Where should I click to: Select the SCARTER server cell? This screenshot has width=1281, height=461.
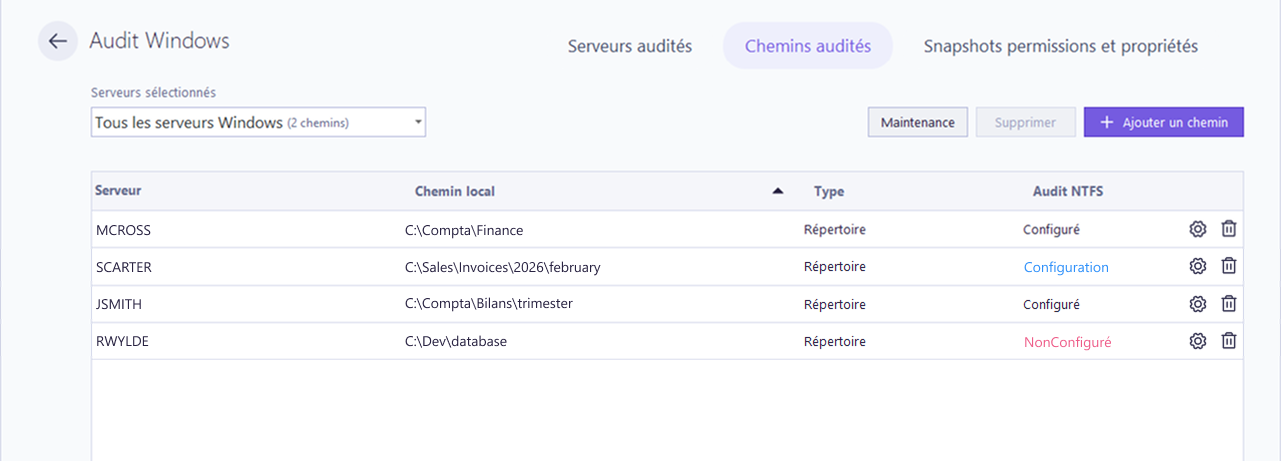tap(124, 267)
